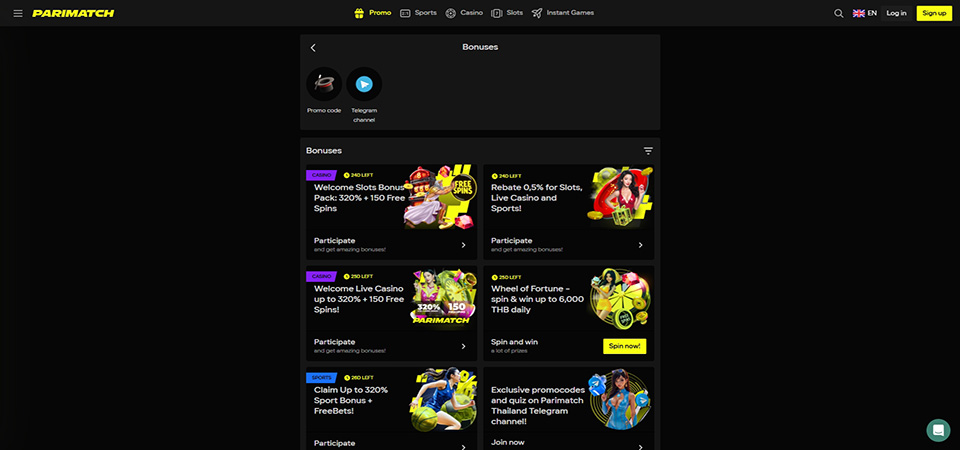Screen dimensions: 960x450
Task: Click the Casino chip icon
Action: coord(451,13)
